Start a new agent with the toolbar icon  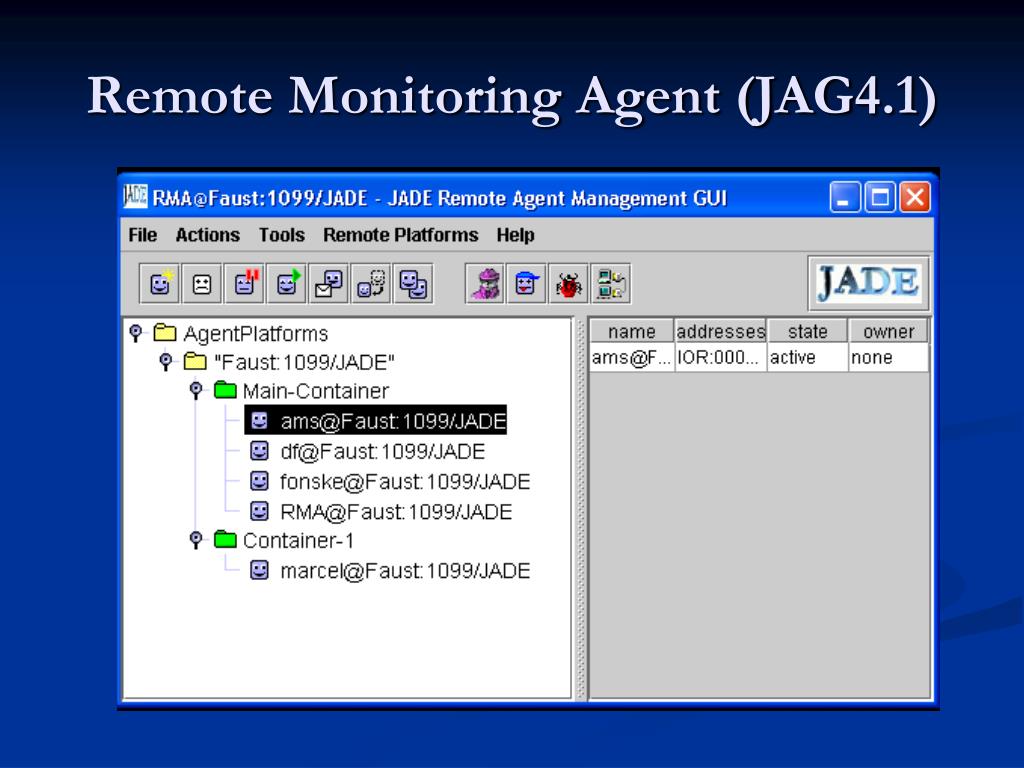(x=159, y=283)
